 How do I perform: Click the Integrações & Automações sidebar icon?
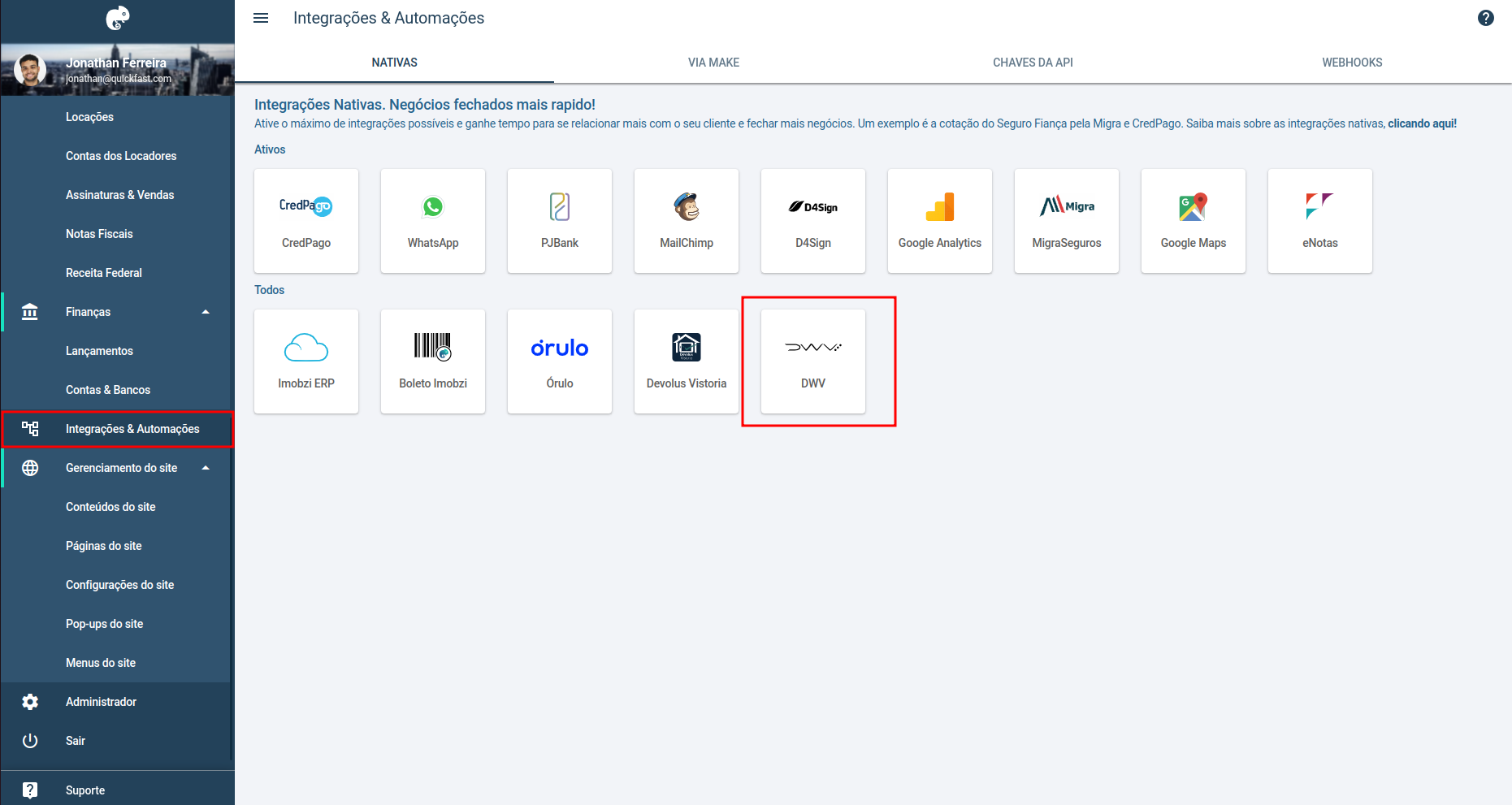(x=30, y=429)
